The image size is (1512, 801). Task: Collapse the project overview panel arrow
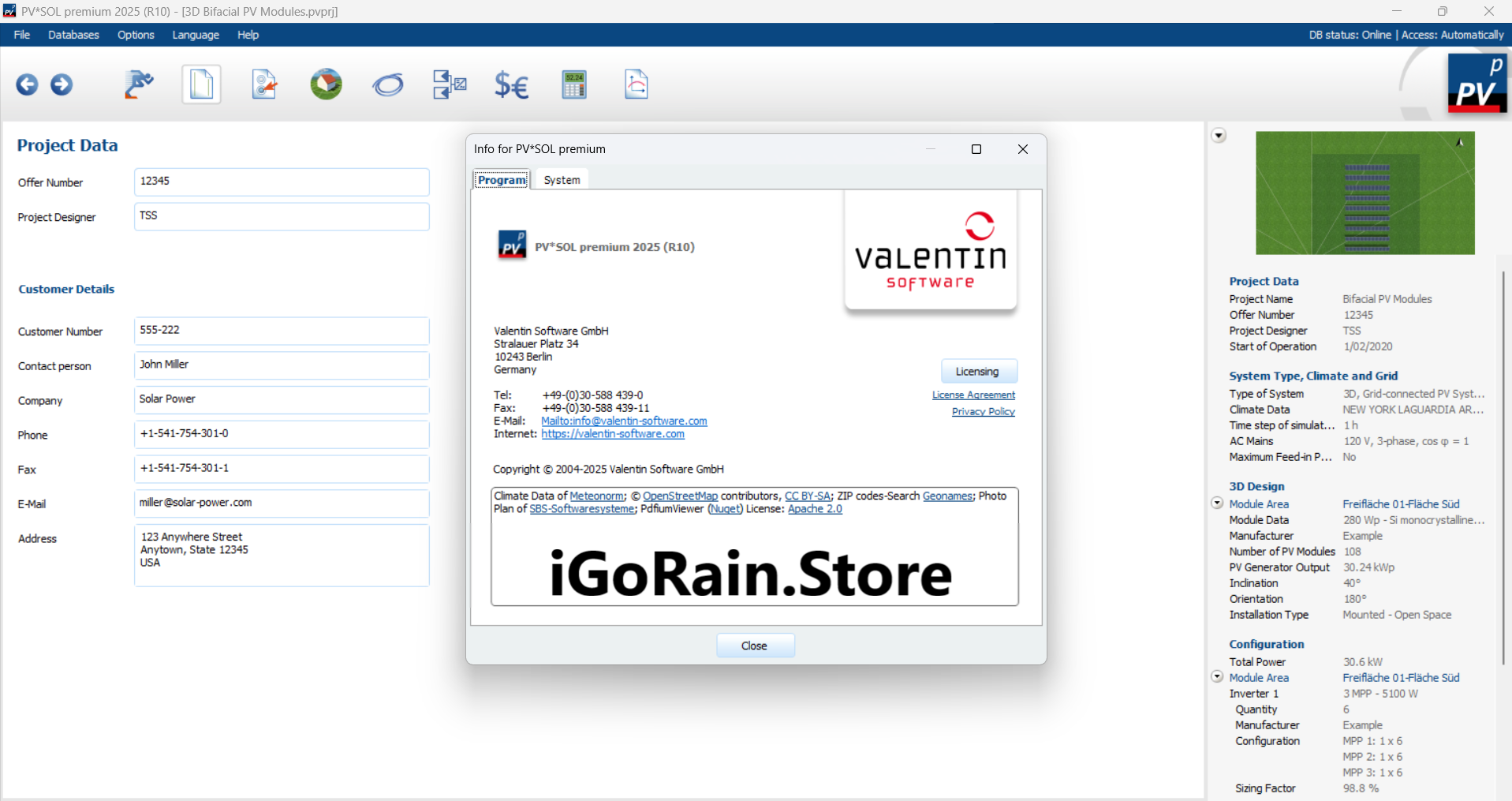tap(1219, 136)
